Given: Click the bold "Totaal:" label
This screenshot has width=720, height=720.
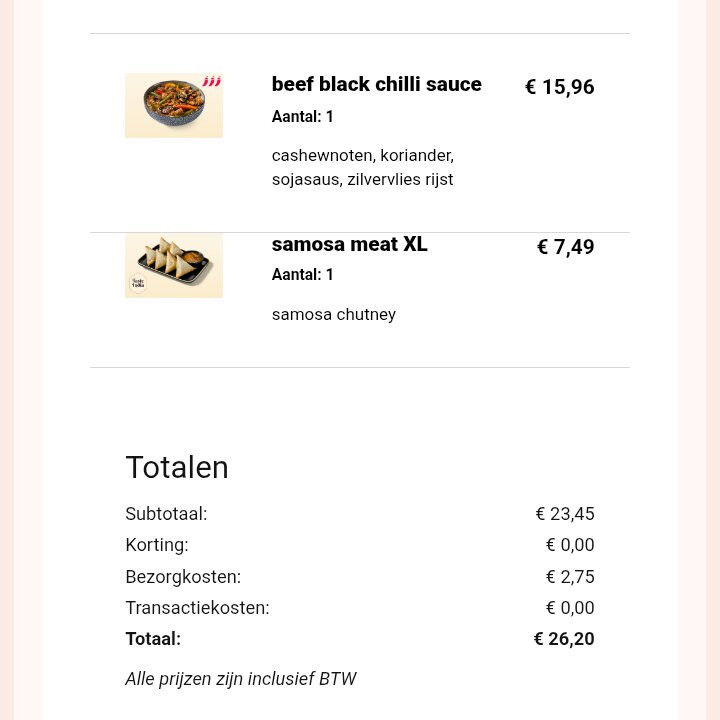Looking at the screenshot, I should coord(153,639).
